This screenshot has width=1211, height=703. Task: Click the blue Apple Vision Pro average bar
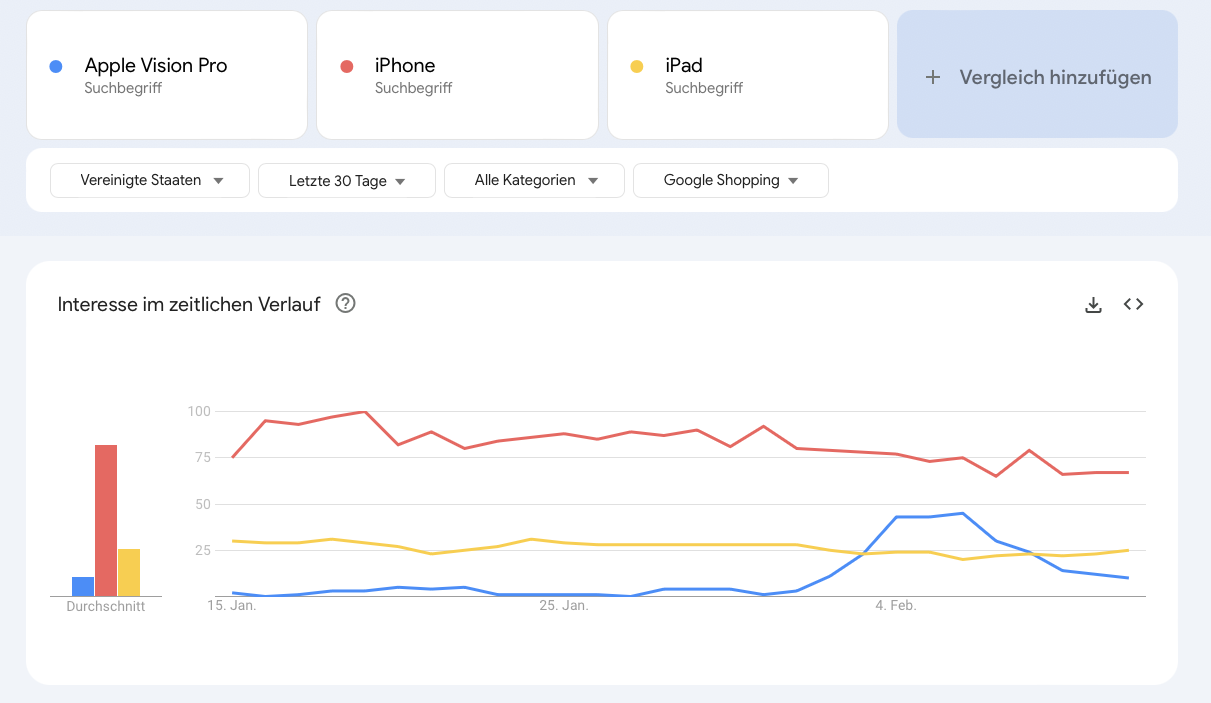[x=83, y=586]
